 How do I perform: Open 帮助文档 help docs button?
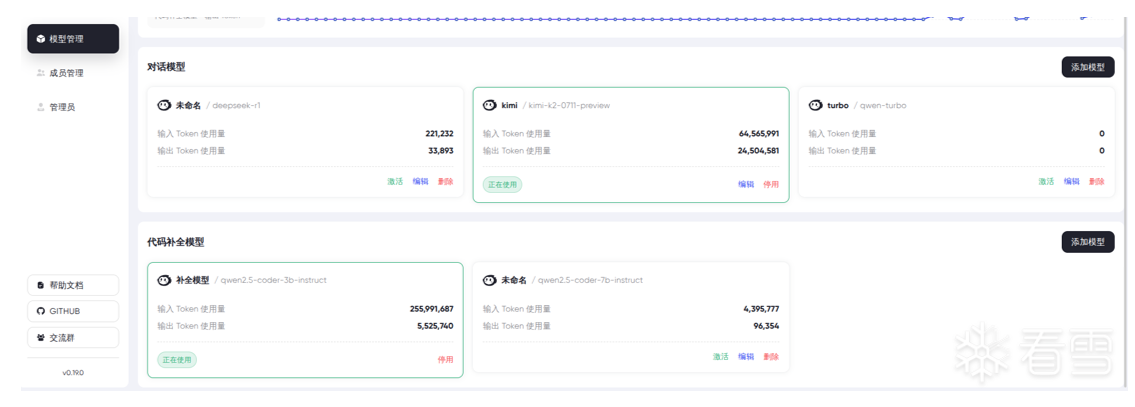click(x=73, y=285)
